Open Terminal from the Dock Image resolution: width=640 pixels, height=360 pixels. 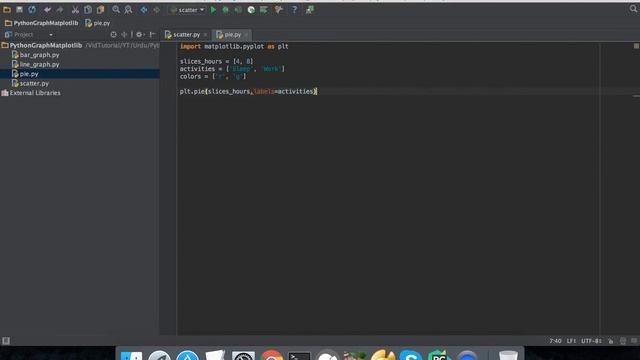(x=299, y=355)
